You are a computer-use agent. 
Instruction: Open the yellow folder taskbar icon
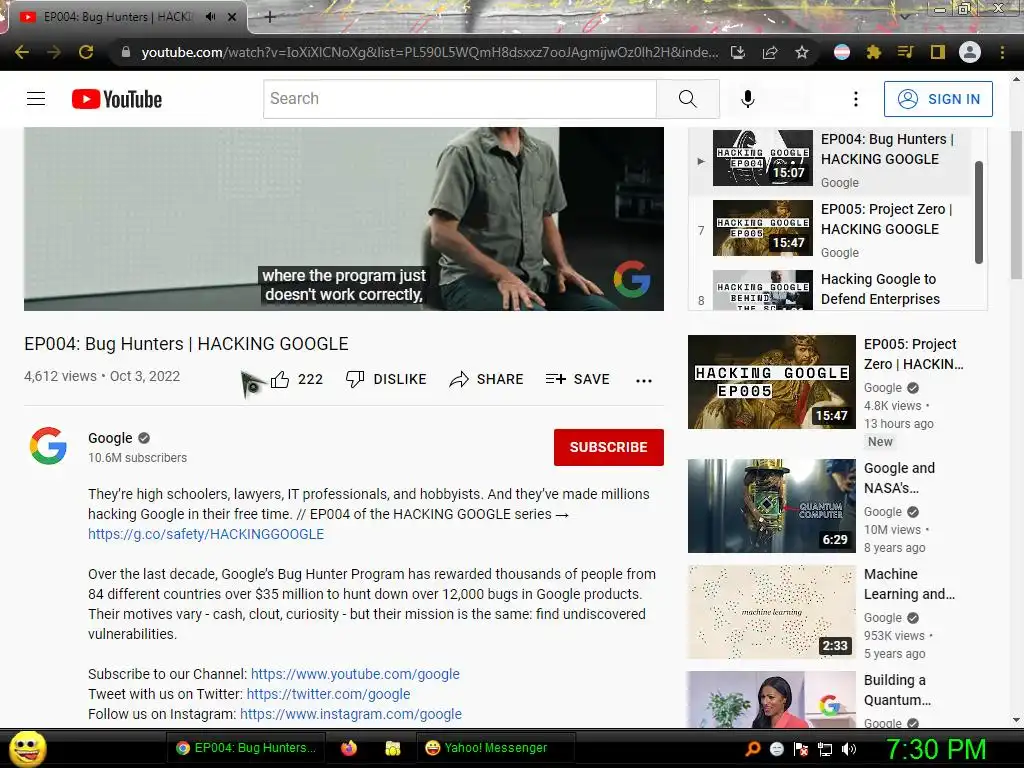click(392, 748)
